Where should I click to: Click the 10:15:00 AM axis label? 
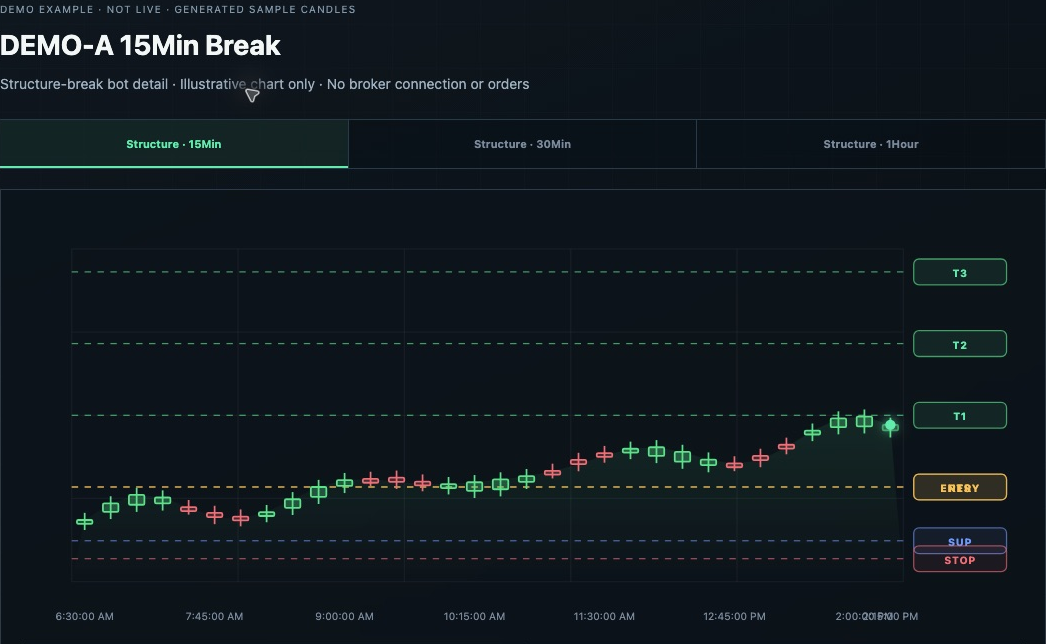tap(474, 617)
